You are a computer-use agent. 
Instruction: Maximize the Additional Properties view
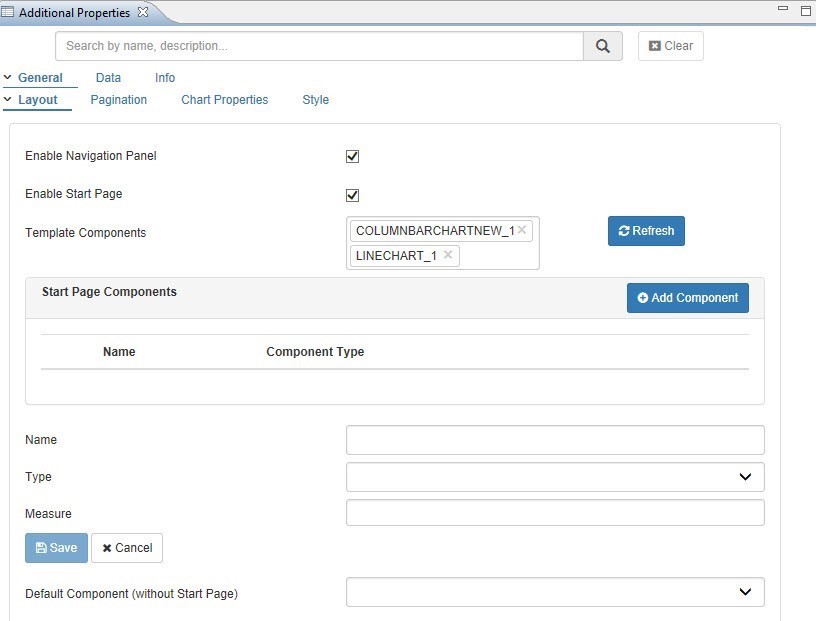[805, 10]
